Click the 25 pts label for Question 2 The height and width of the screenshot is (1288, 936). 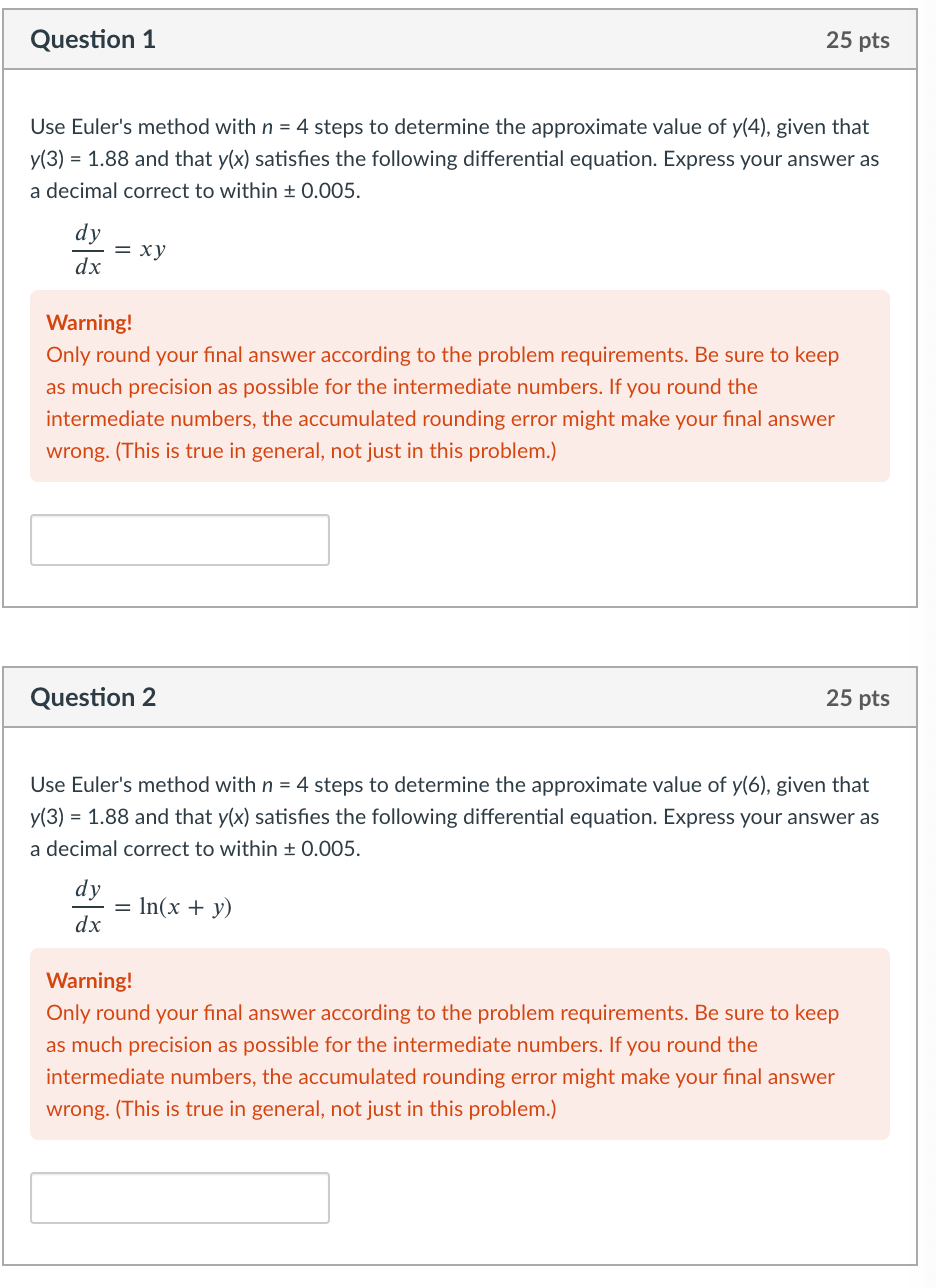[858, 697]
